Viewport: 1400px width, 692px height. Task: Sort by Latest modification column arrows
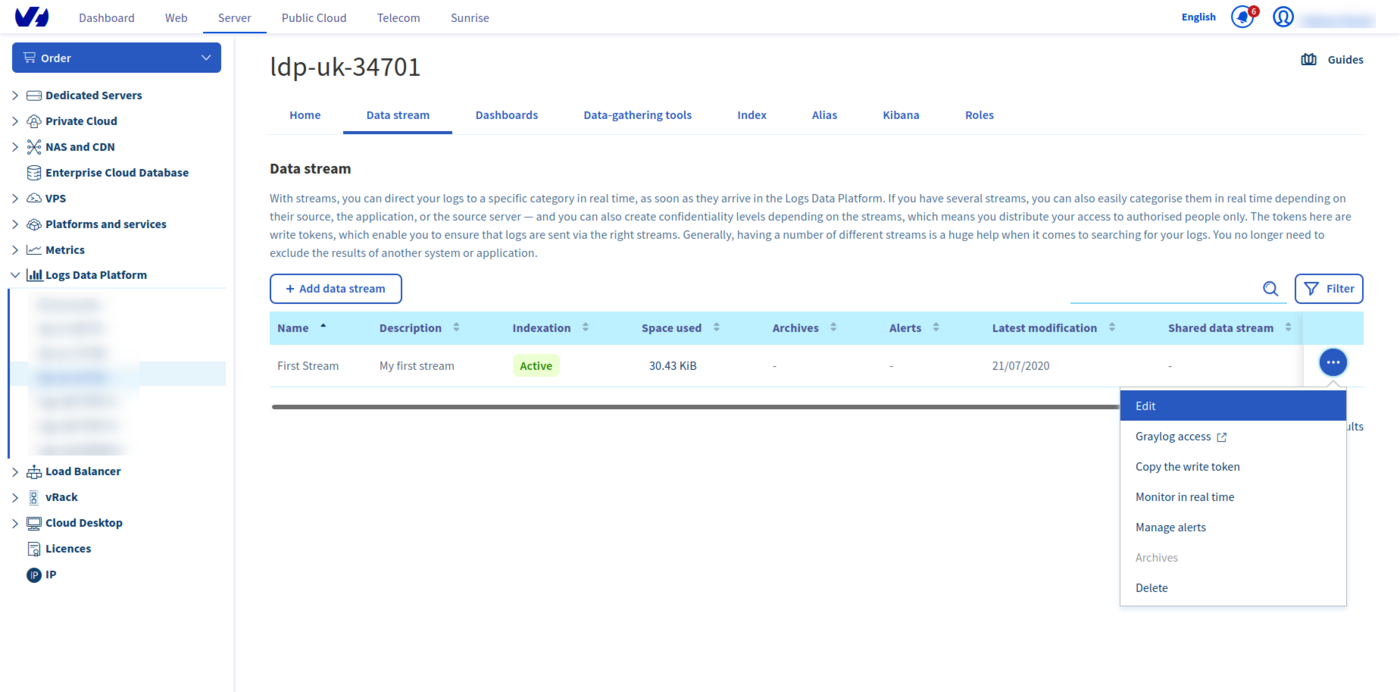[x=1111, y=328]
